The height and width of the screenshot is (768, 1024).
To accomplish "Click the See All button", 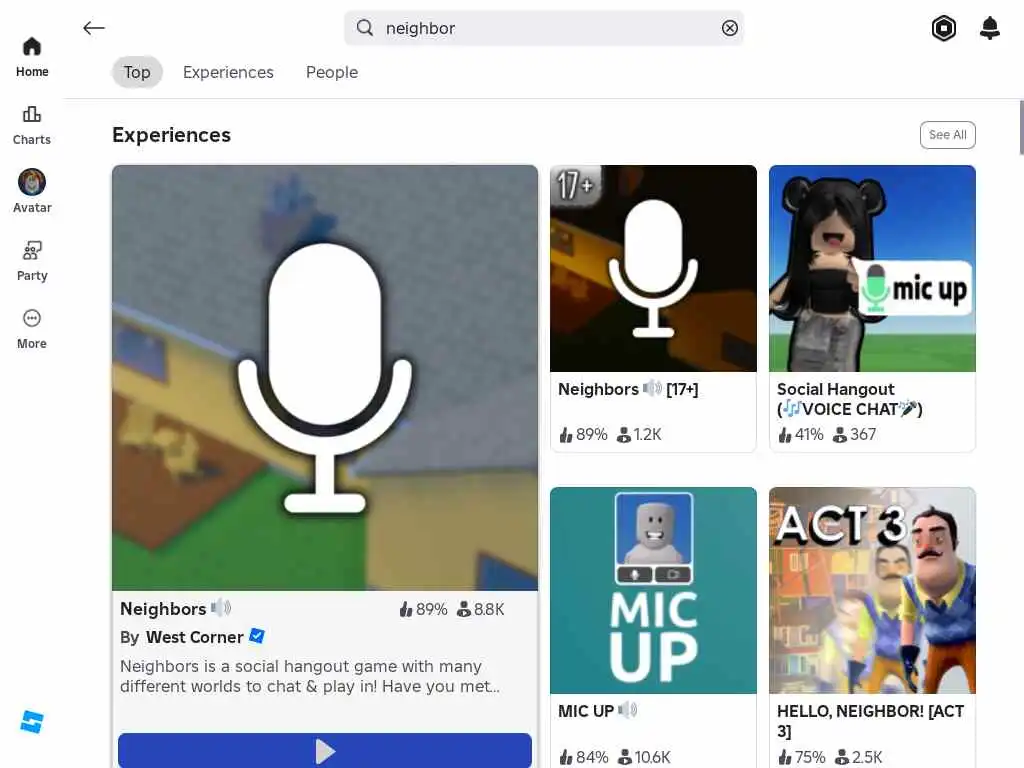I will (x=948, y=135).
